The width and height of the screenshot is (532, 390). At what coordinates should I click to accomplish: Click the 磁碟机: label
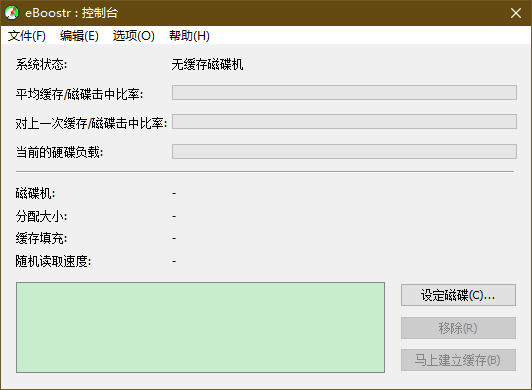click(35, 193)
